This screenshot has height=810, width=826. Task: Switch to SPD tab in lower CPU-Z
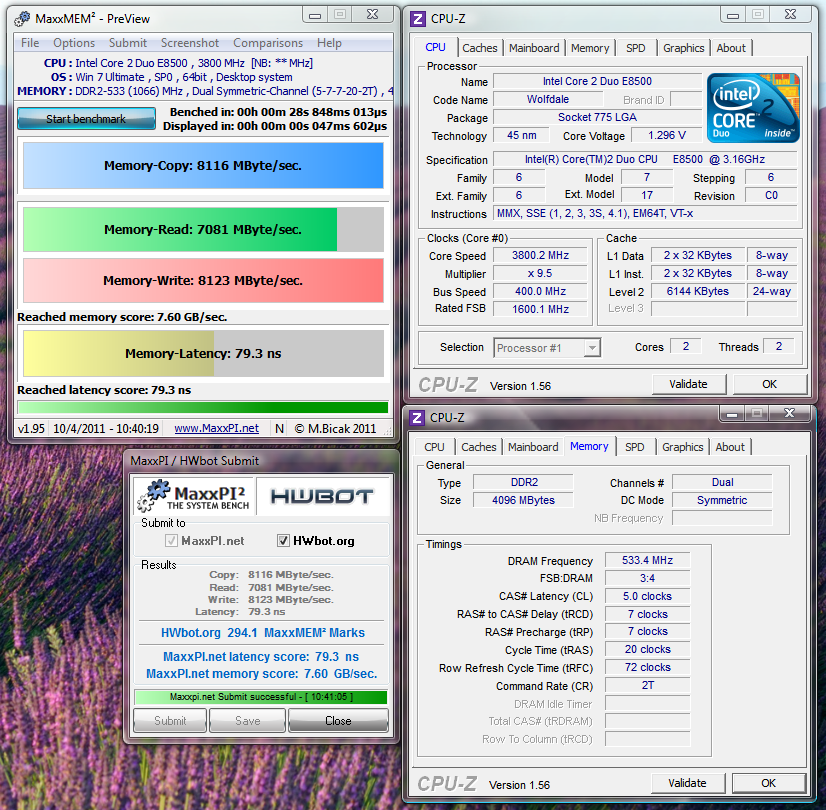(635, 447)
